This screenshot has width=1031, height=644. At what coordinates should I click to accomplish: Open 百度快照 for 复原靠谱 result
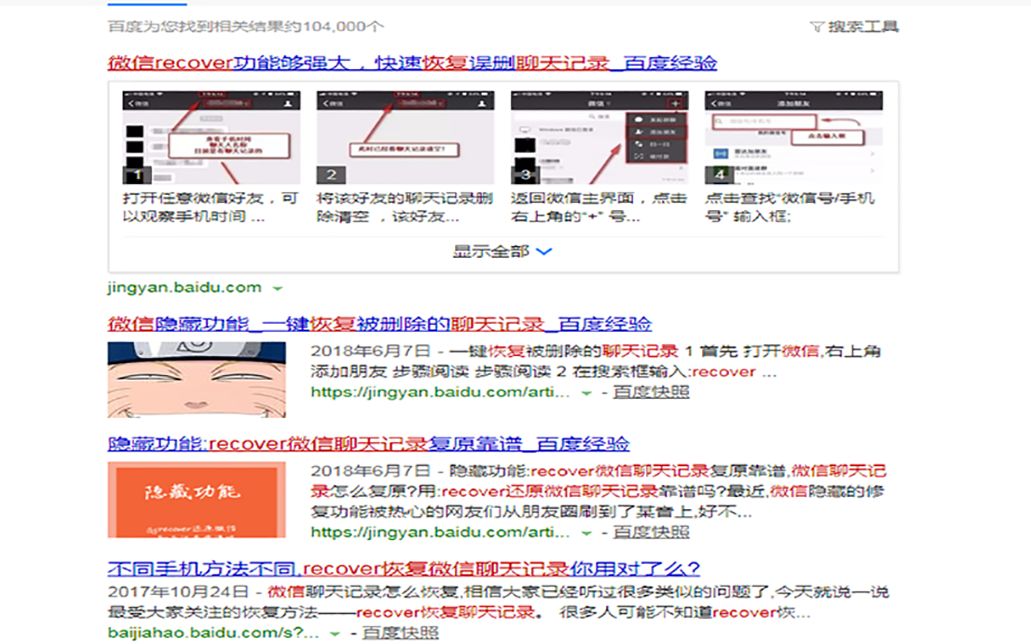click(651, 532)
